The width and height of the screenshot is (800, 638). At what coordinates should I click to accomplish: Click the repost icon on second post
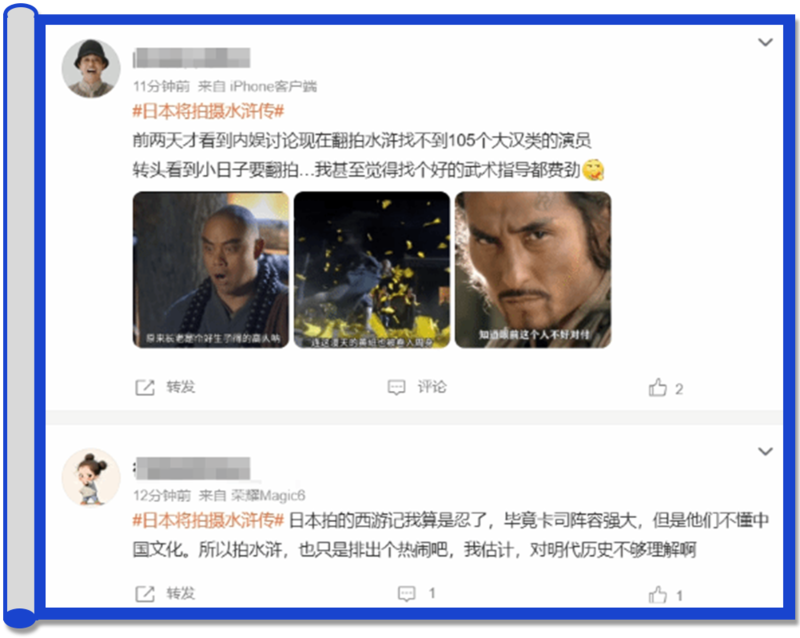(145, 594)
